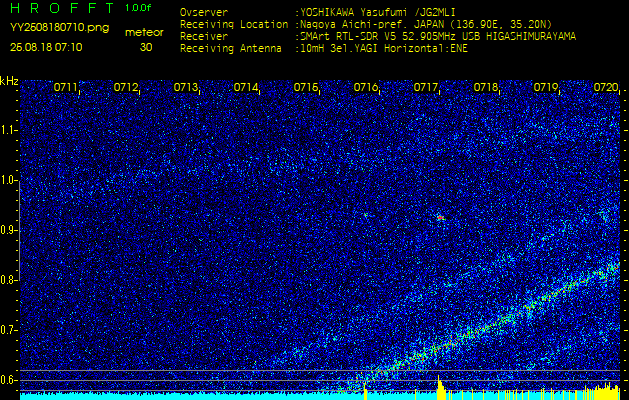
Task: Click the 1.0 frequency axis label
Action: tap(7, 180)
